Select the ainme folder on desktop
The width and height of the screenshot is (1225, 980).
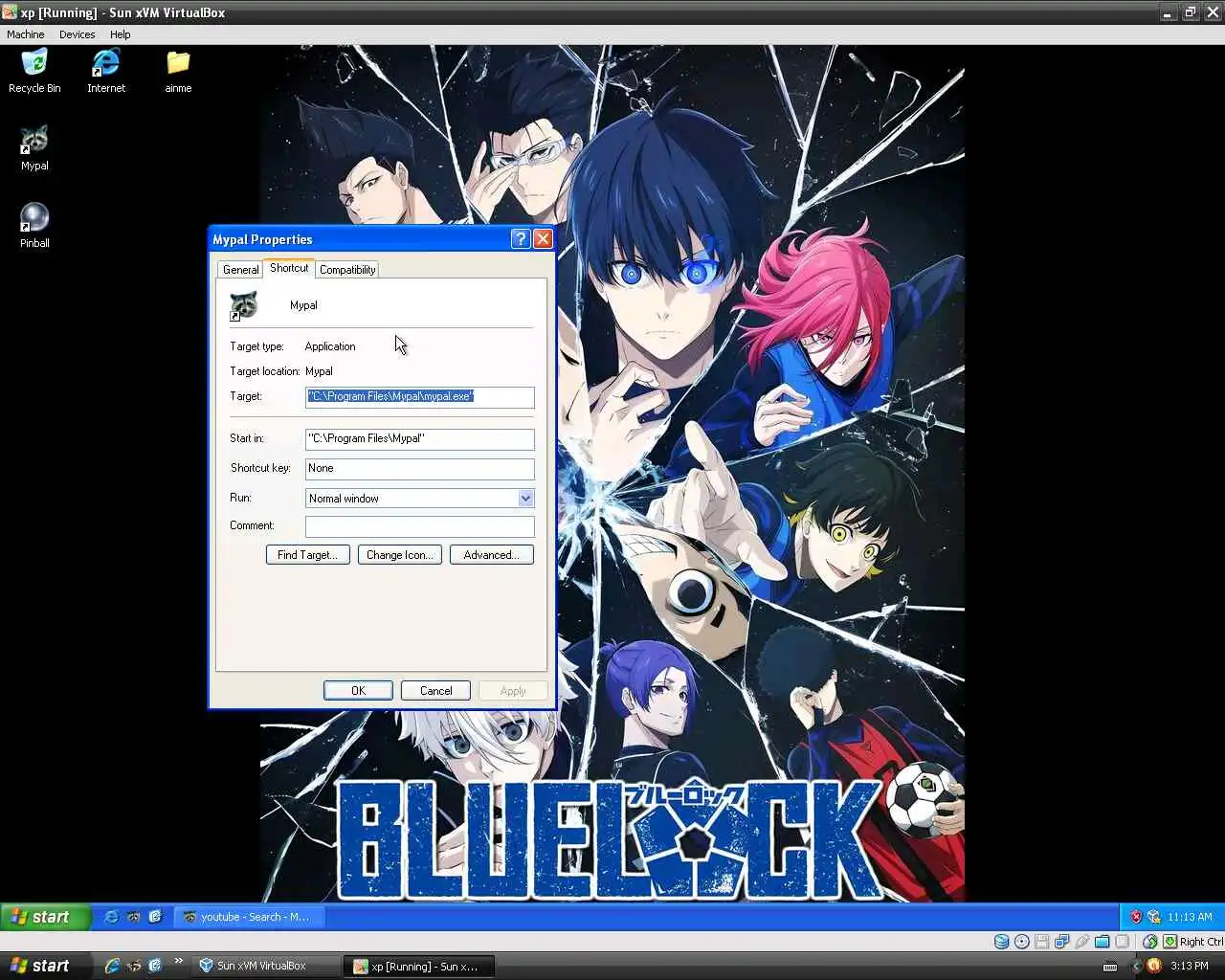178,71
